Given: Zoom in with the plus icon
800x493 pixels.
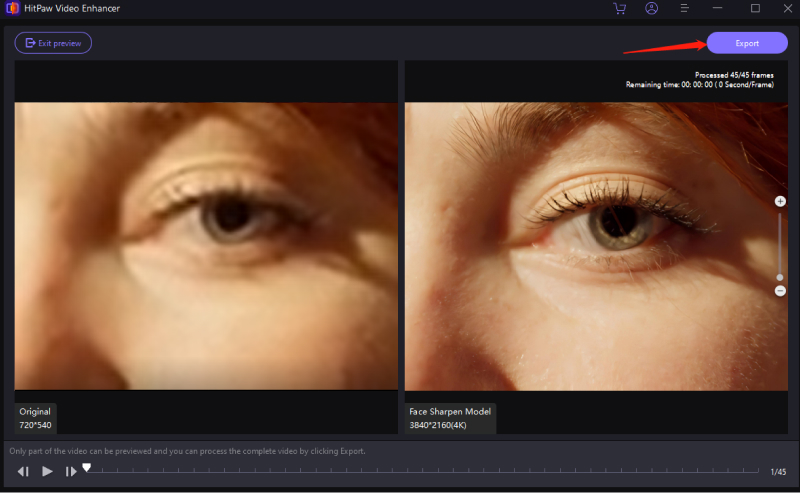Looking at the screenshot, I should (780, 201).
